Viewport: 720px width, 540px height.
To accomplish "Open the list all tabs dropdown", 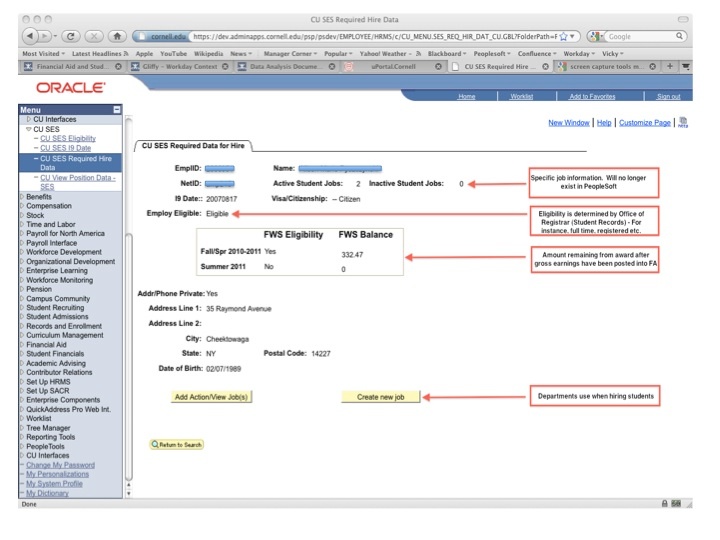I will (686, 66).
